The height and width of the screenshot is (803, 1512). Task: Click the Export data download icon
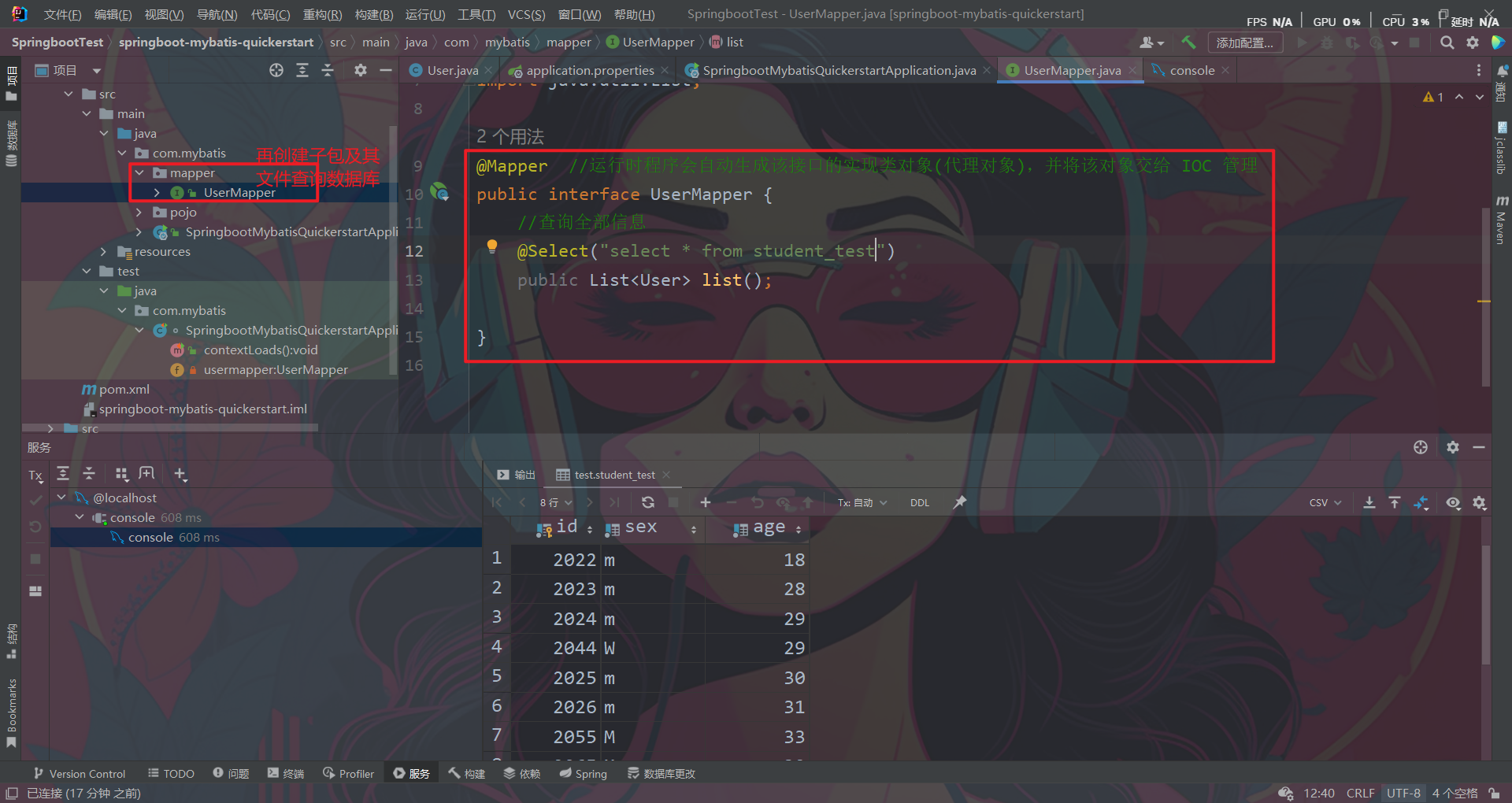coord(1369,502)
